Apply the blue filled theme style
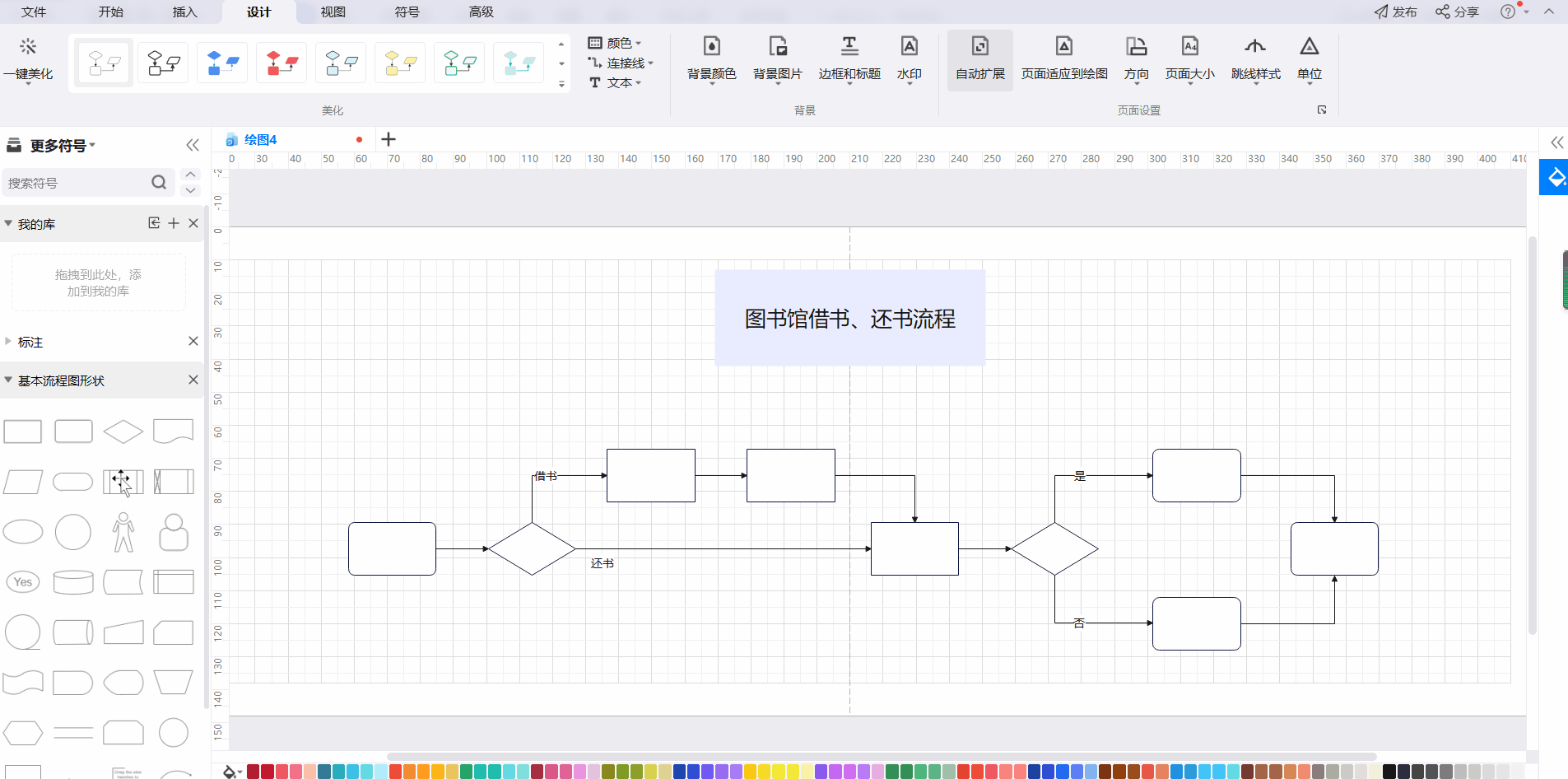Image resolution: width=1568 pixels, height=779 pixels. click(x=223, y=63)
